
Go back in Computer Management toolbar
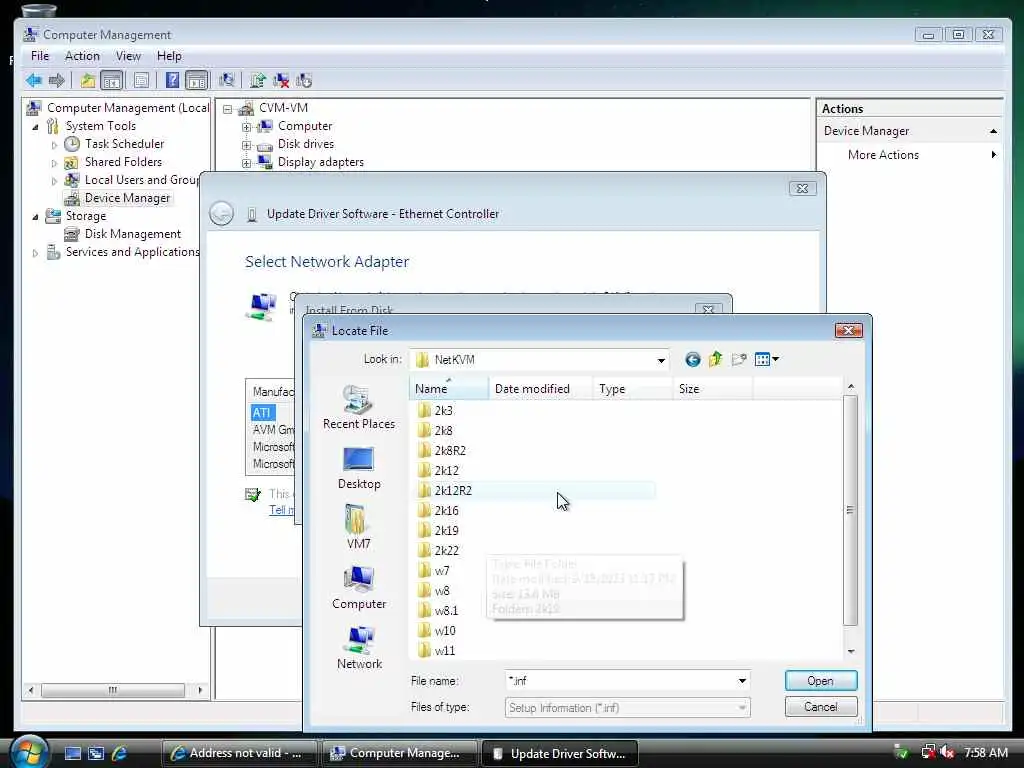(x=34, y=80)
